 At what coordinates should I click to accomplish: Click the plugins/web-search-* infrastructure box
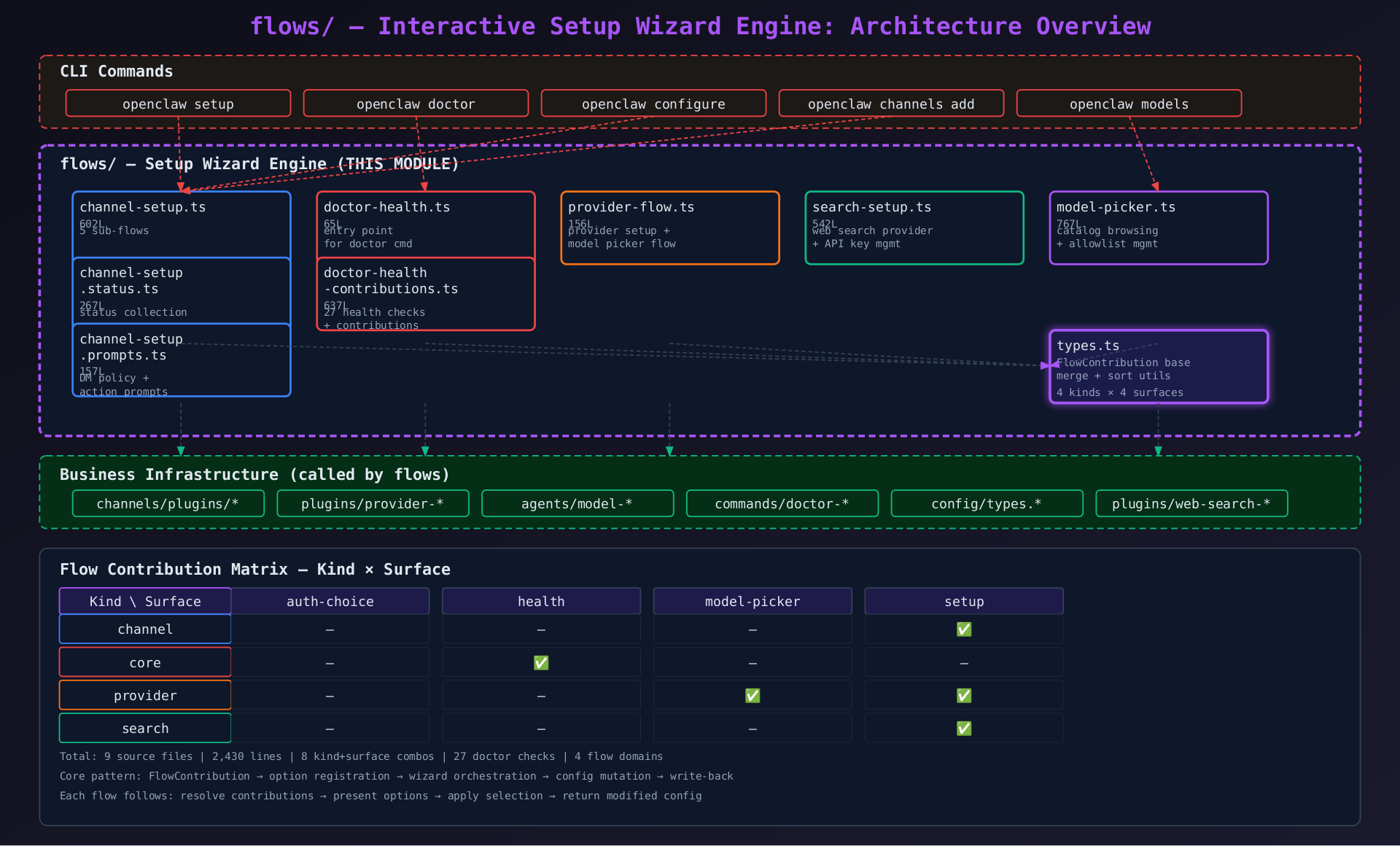coord(1191,504)
